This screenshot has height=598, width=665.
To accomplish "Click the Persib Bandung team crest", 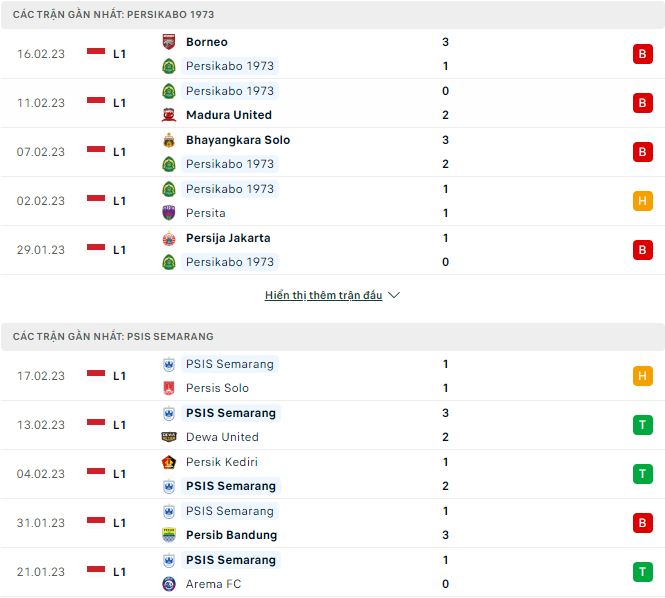I will click(x=169, y=535).
